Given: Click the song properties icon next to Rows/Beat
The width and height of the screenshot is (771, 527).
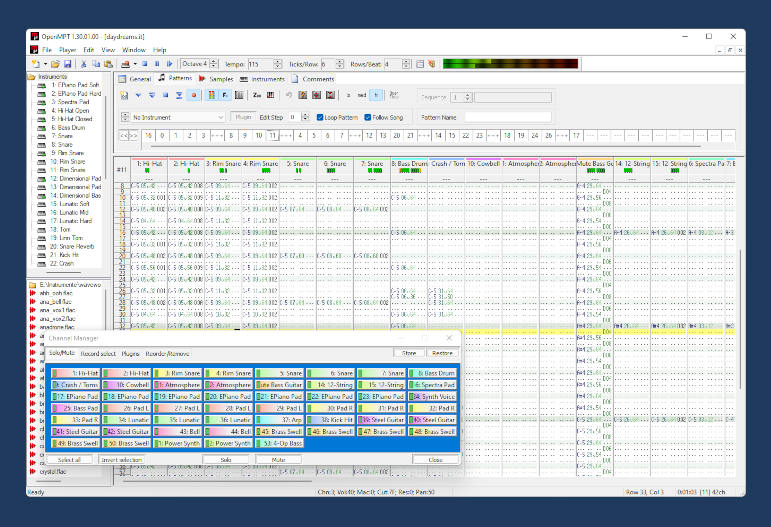Looking at the screenshot, I should coord(420,64).
